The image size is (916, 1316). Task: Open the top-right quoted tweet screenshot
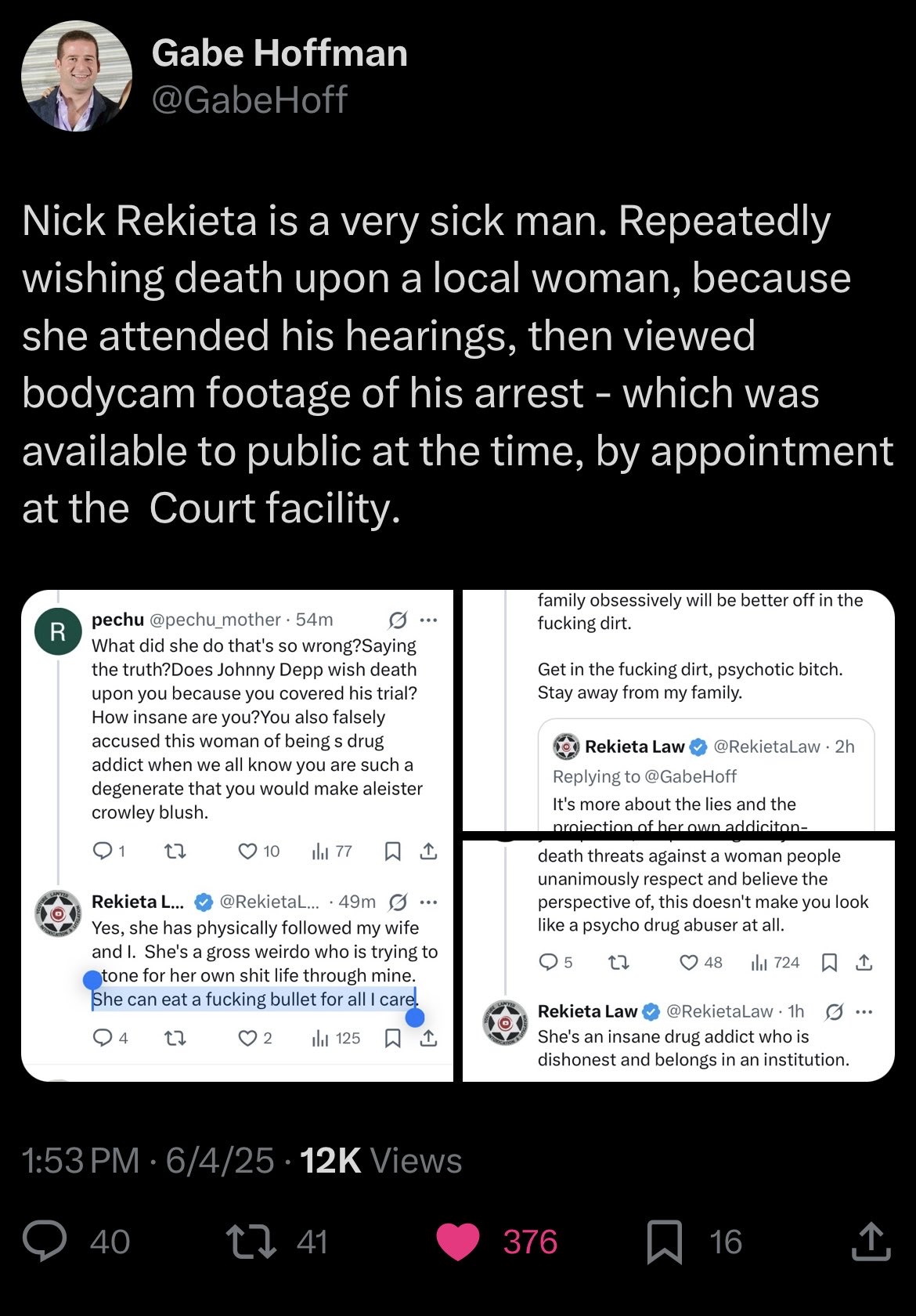678,710
